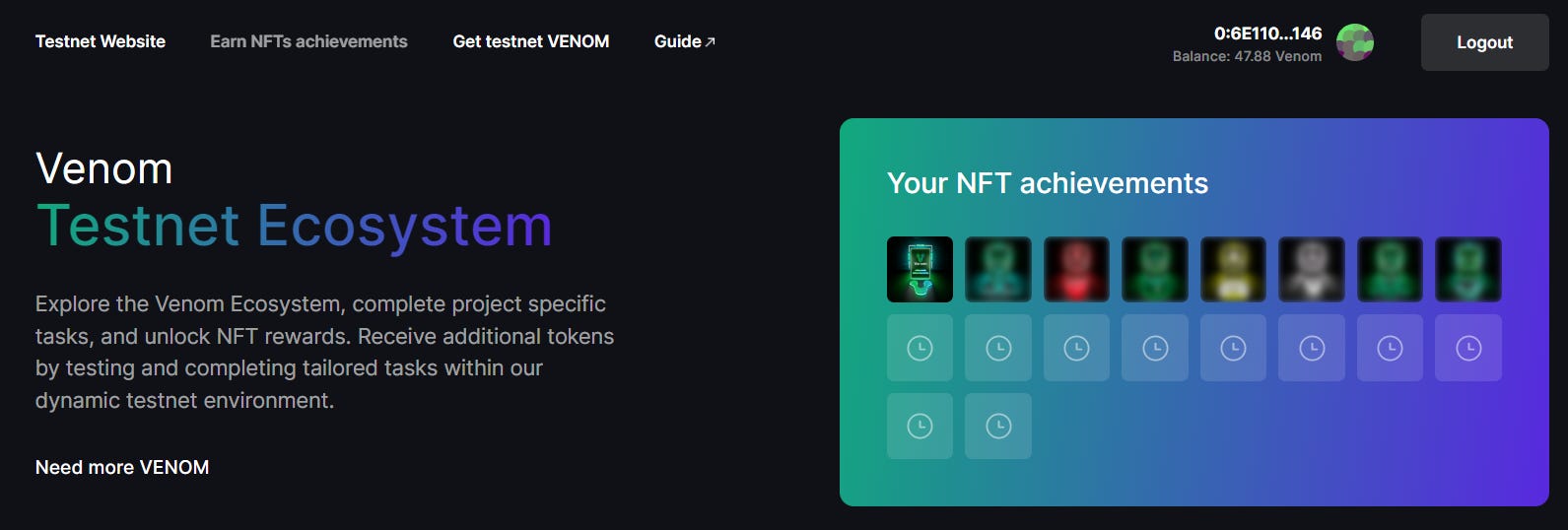1568x530 pixels.
Task: Select the blurred red NFT achievement
Action: [x=1076, y=269]
